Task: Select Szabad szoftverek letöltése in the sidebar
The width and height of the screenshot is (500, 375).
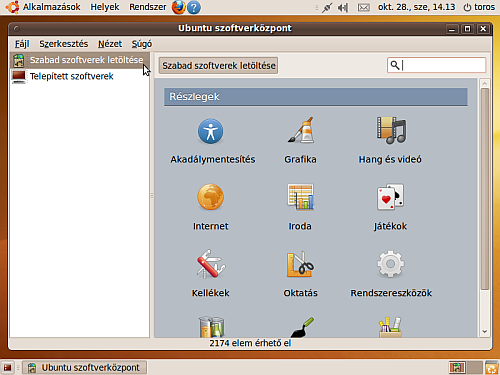Action: [80, 60]
